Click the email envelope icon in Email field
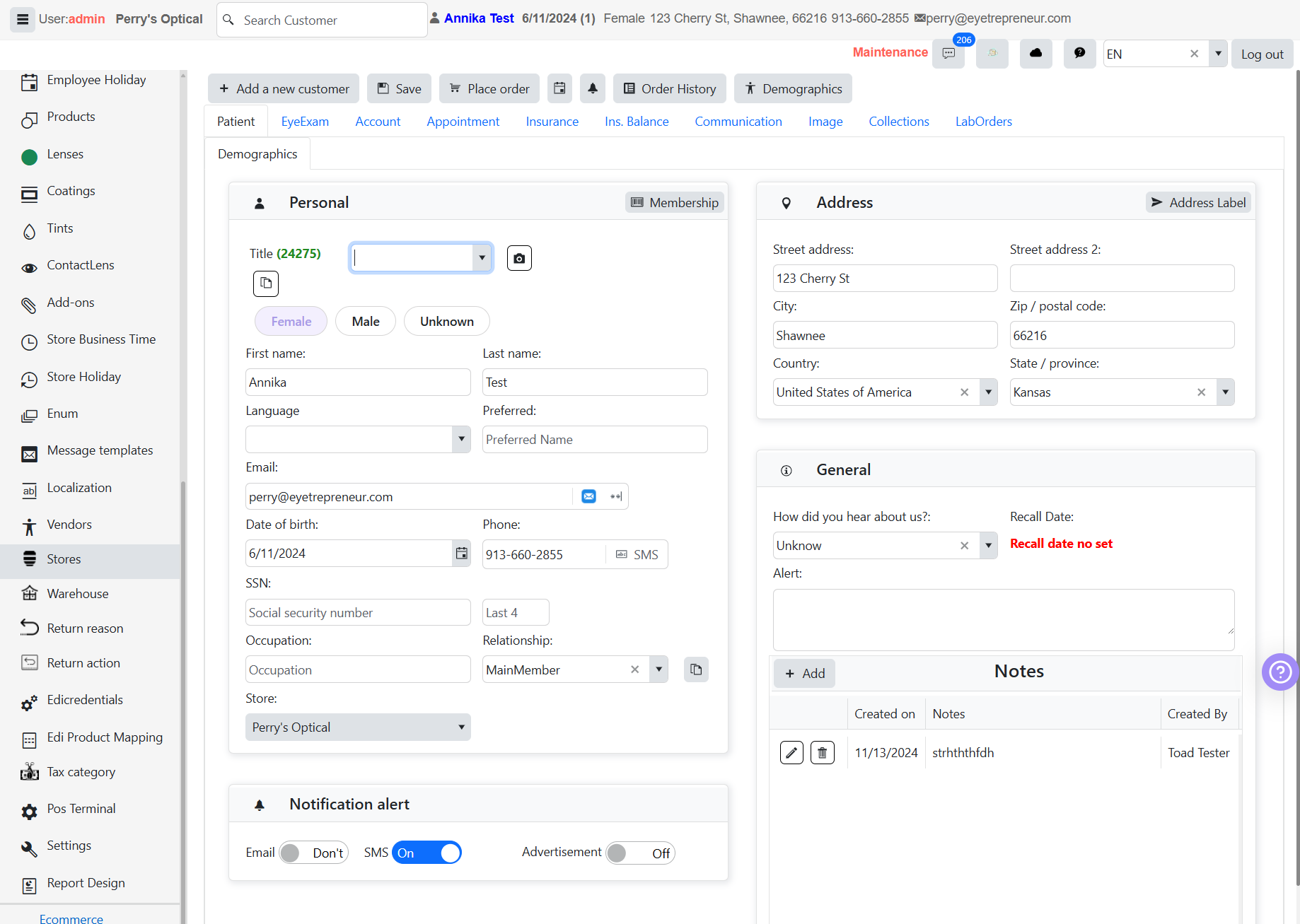Screen dimensions: 1300x924 pos(588,496)
